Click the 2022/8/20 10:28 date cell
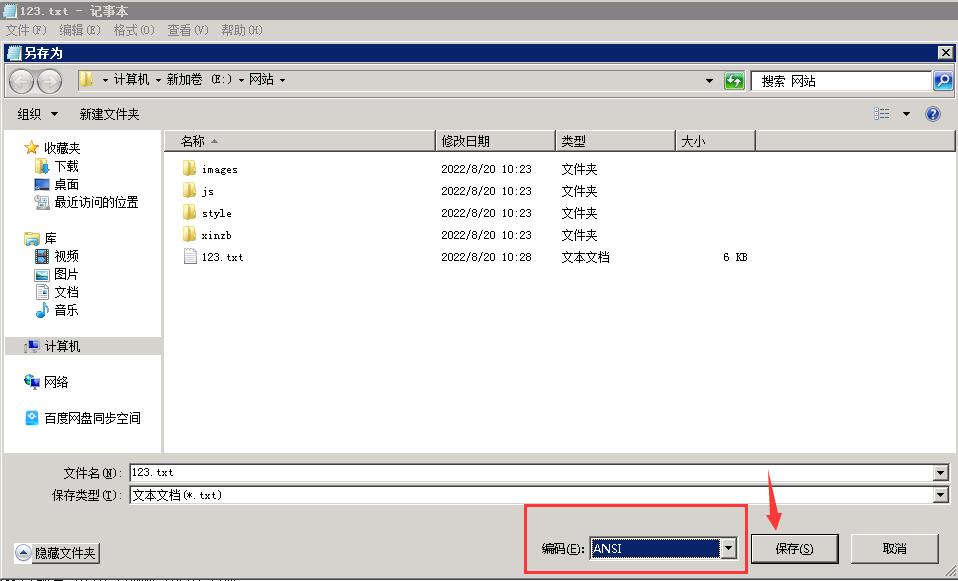The image size is (958, 581). coord(486,257)
